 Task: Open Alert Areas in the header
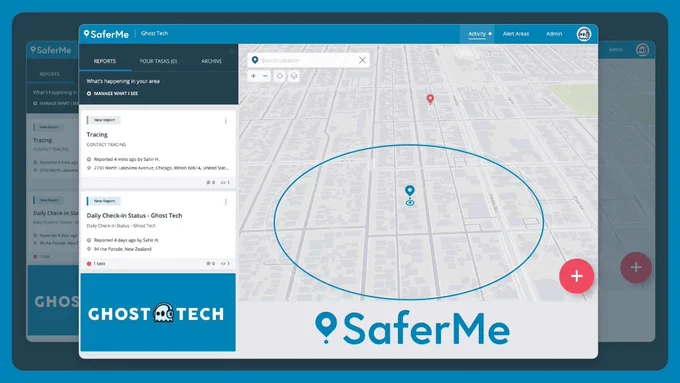[x=516, y=34]
